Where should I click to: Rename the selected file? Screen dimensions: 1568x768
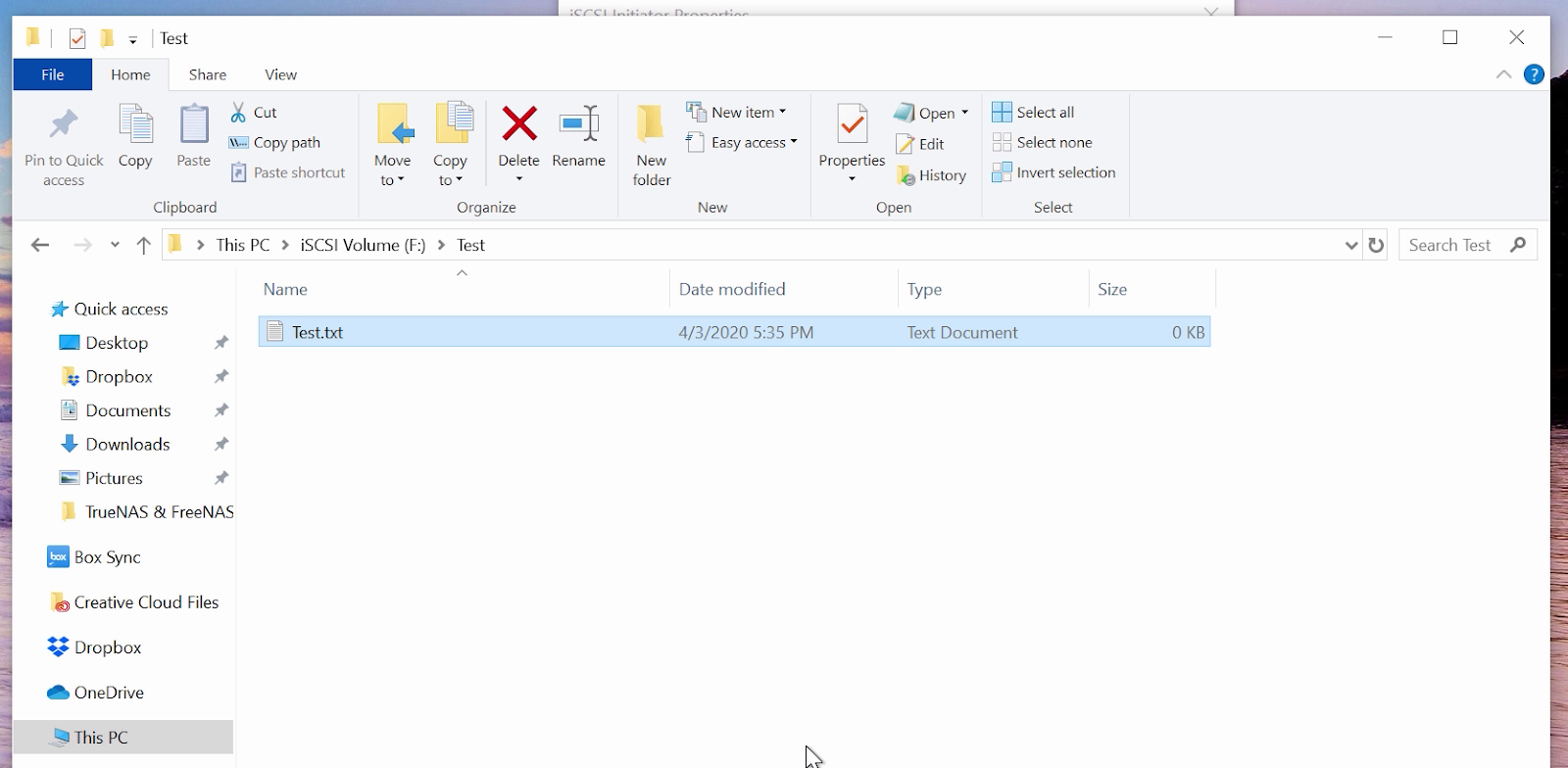tap(578, 137)
